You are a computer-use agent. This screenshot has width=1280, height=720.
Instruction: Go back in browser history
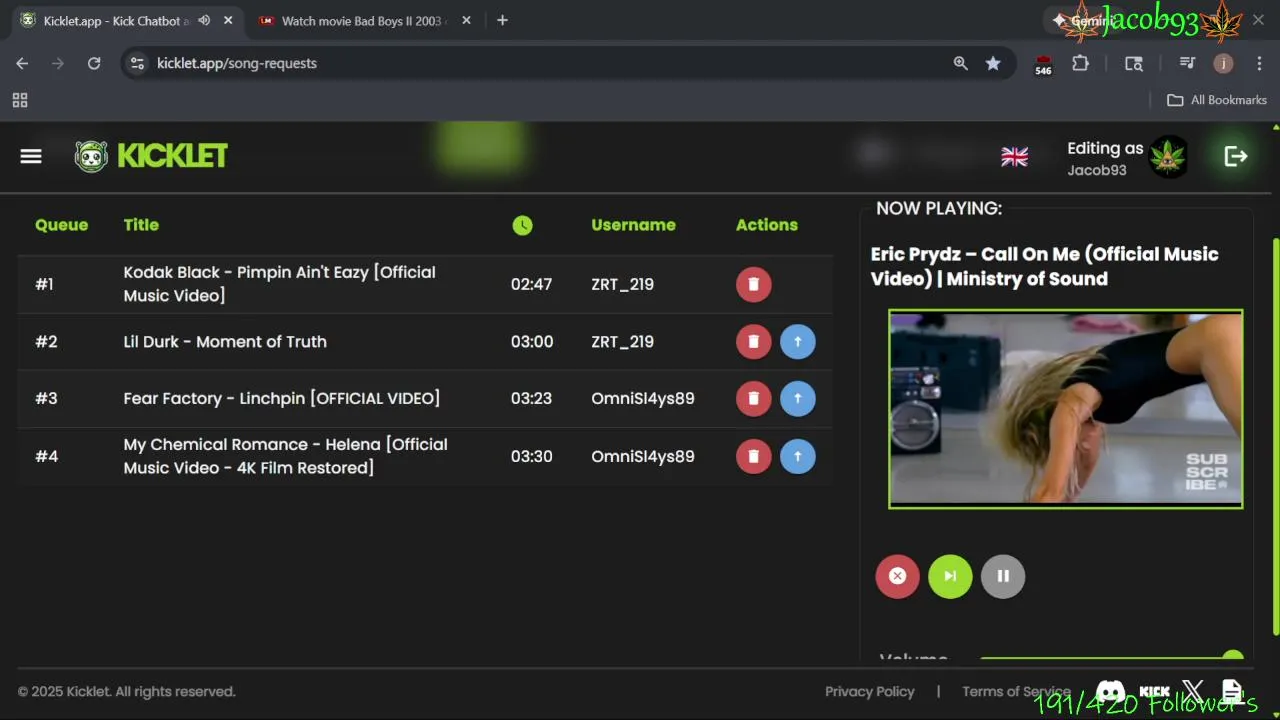point(22,63)
